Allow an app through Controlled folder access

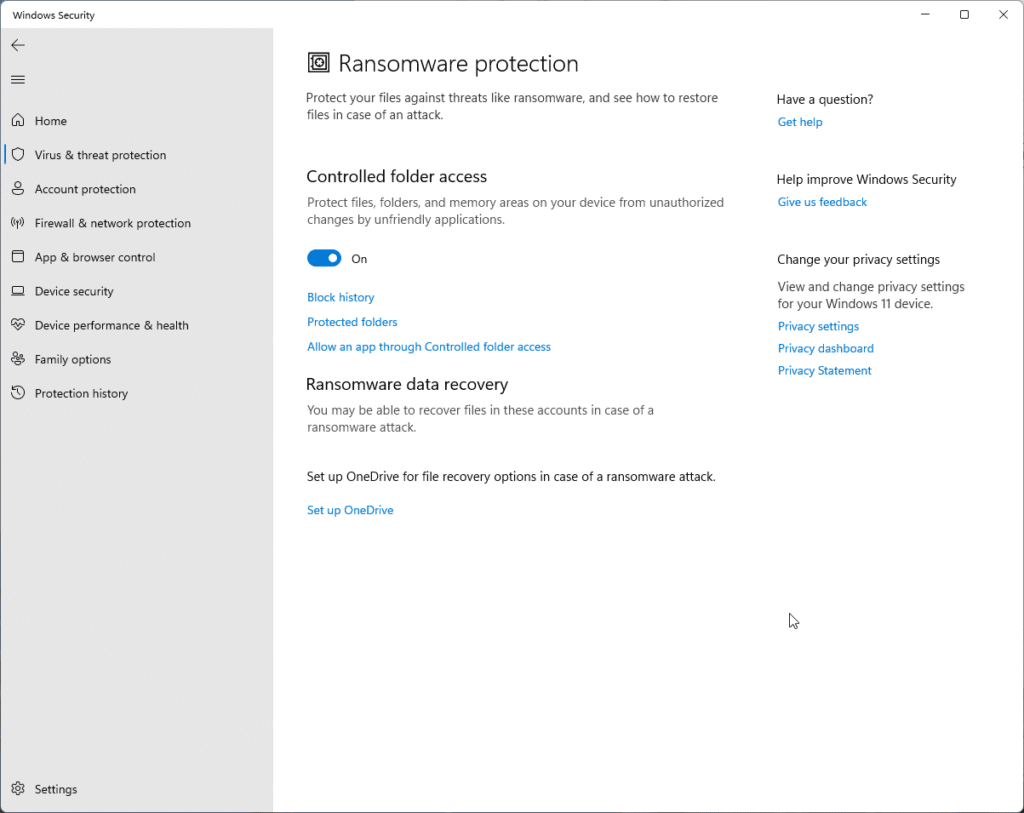(428, 347)
